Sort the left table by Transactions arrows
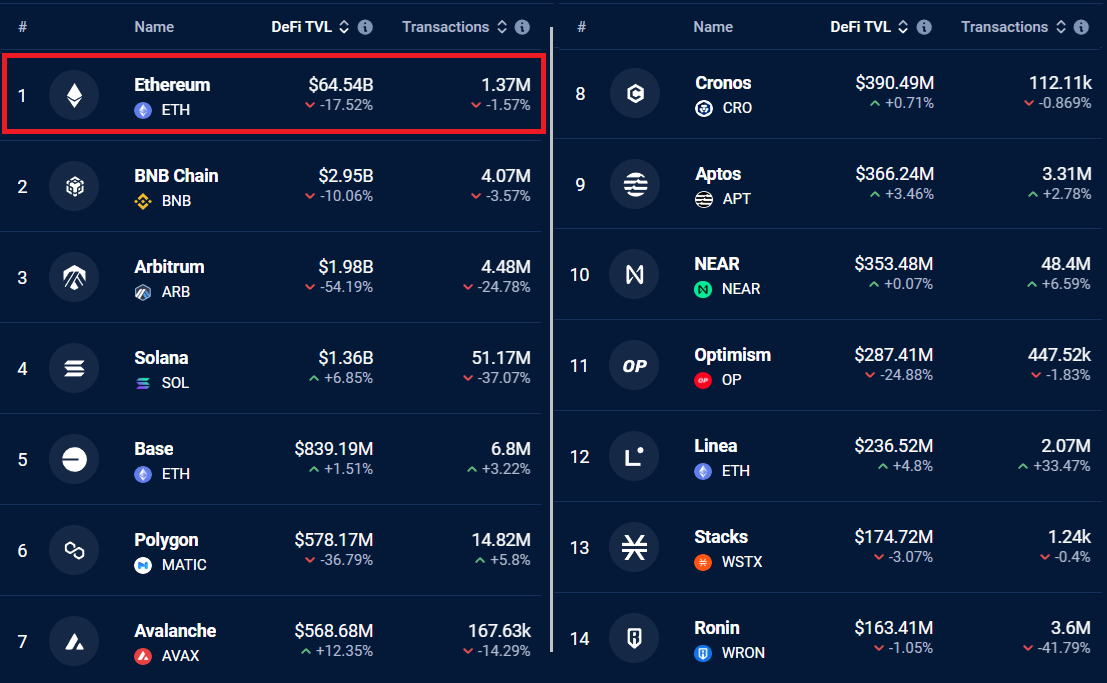 [502, 27]
